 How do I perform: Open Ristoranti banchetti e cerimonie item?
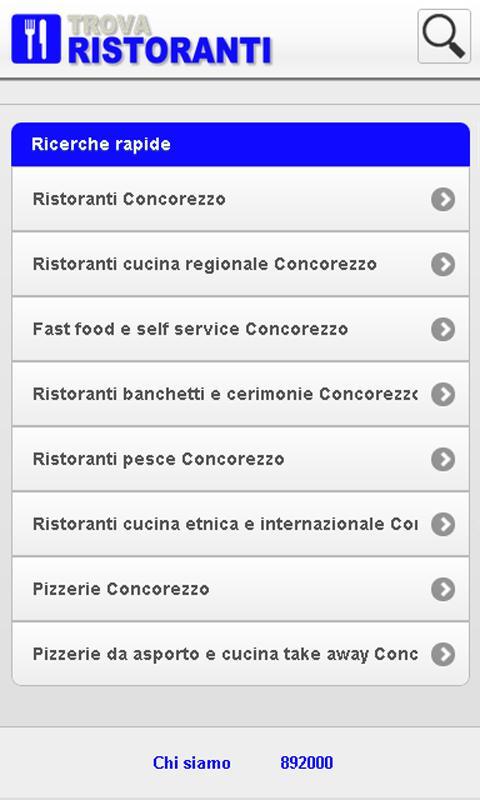click(x=240, y=394)
